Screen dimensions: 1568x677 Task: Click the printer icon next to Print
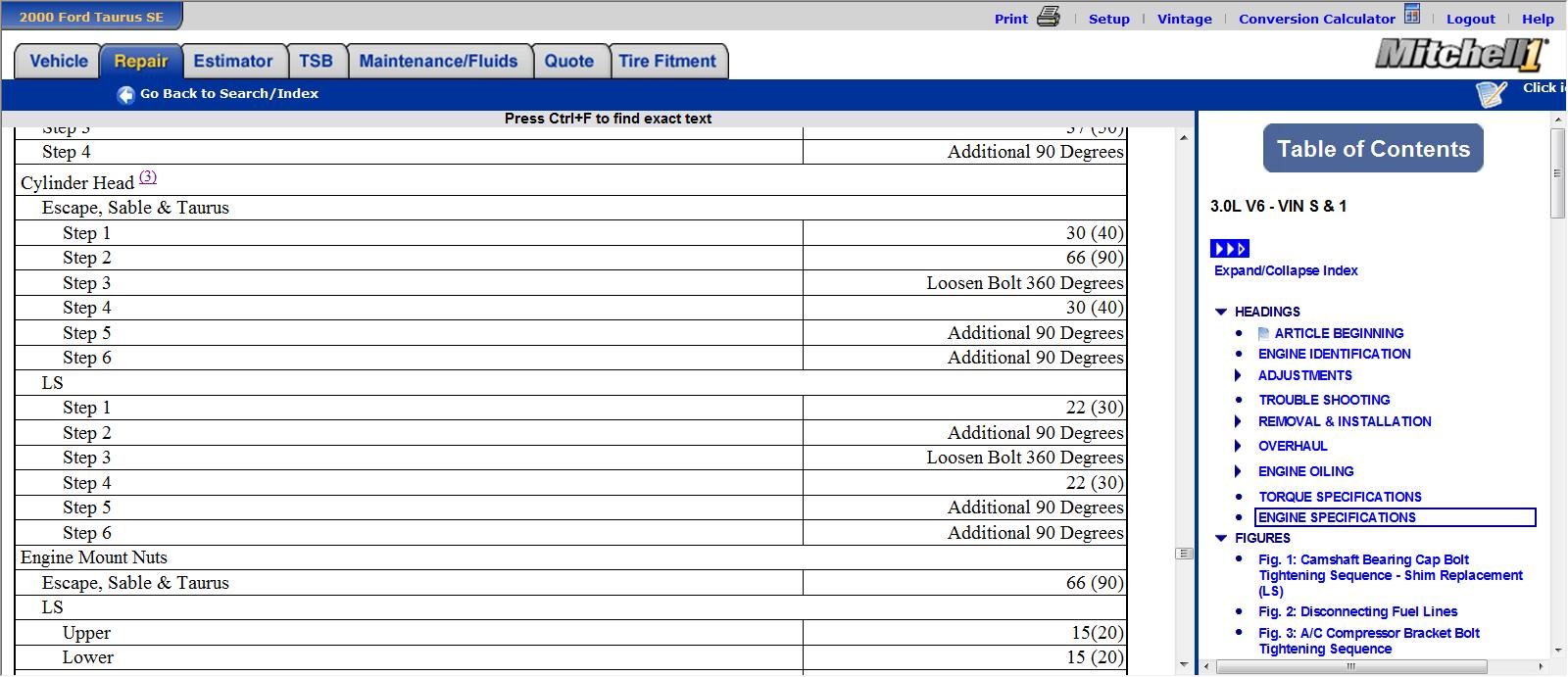[1049, 17]
